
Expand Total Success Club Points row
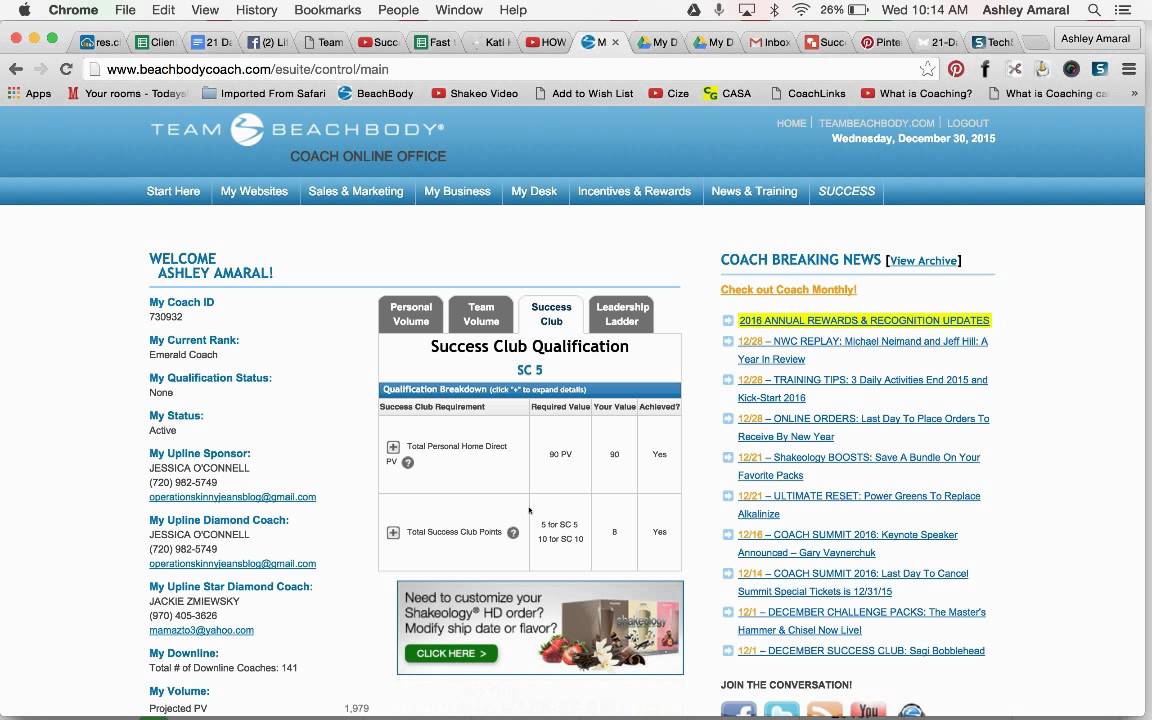[393, 533]
